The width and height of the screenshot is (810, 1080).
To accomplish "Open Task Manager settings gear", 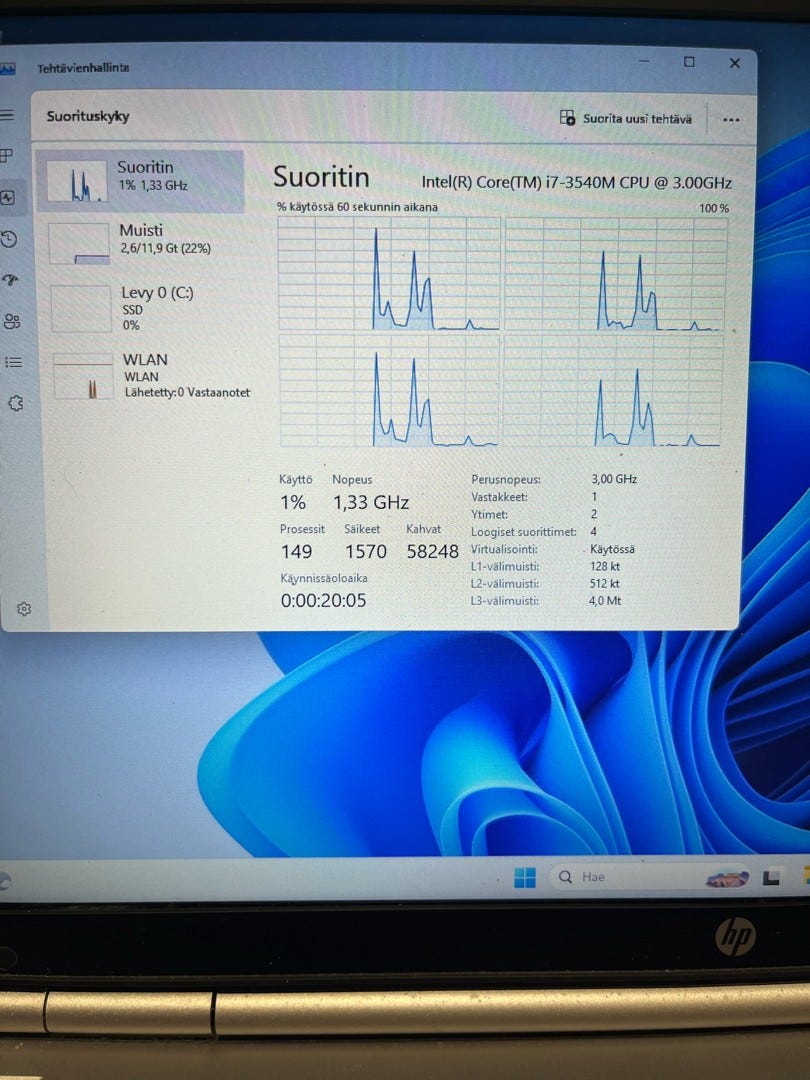I will coord(24,608).
